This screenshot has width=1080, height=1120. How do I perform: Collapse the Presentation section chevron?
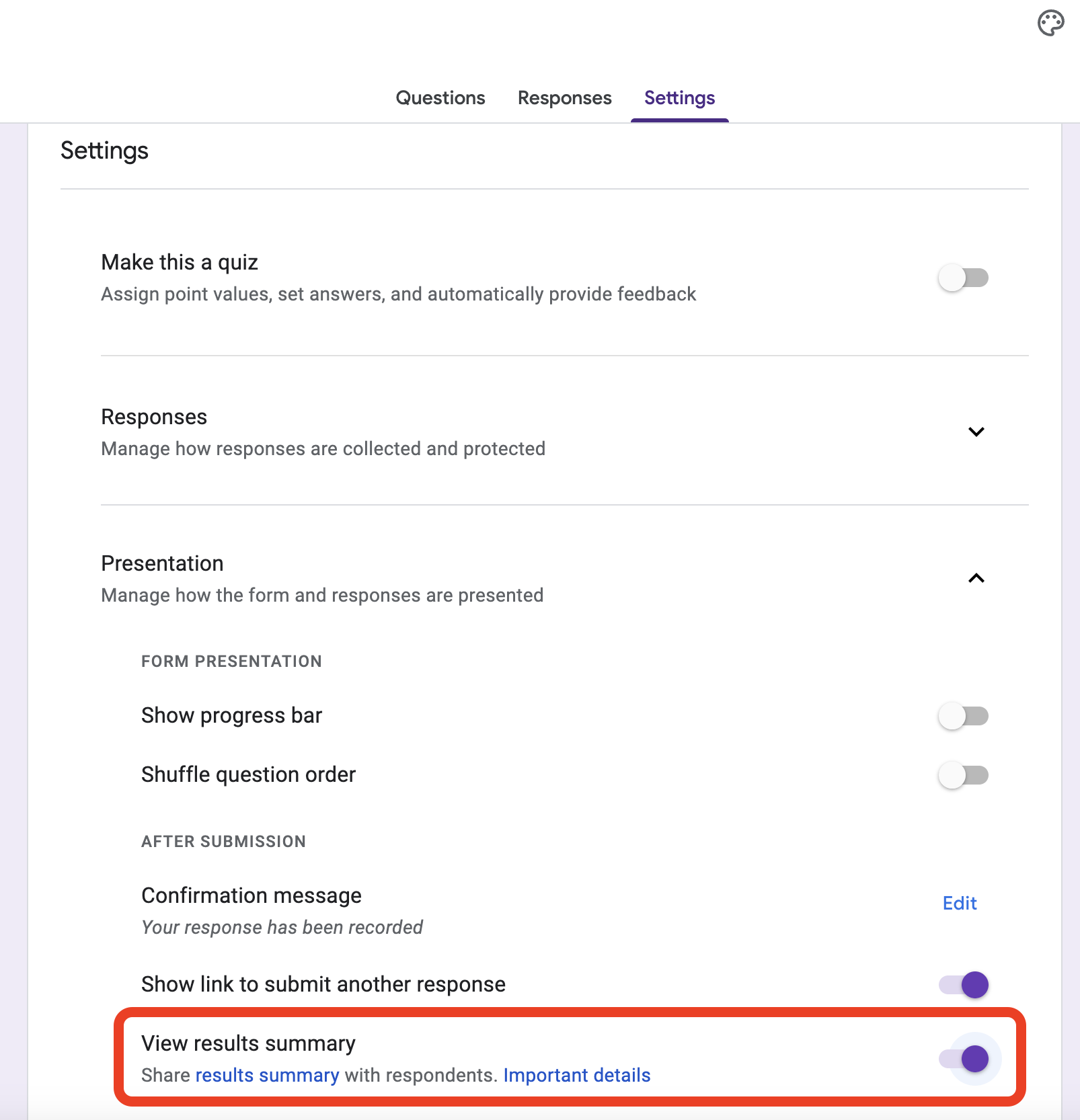tap(976, 578)
